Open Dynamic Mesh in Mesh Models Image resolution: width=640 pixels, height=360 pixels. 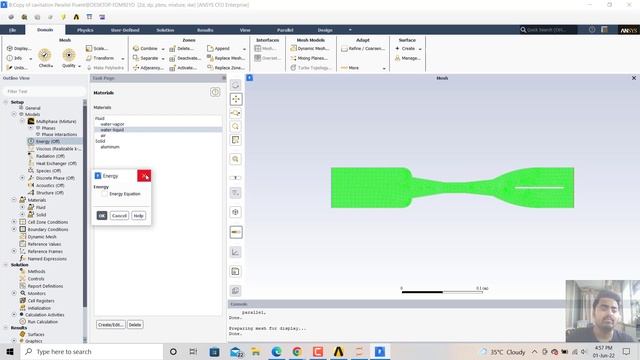point(309,49)
